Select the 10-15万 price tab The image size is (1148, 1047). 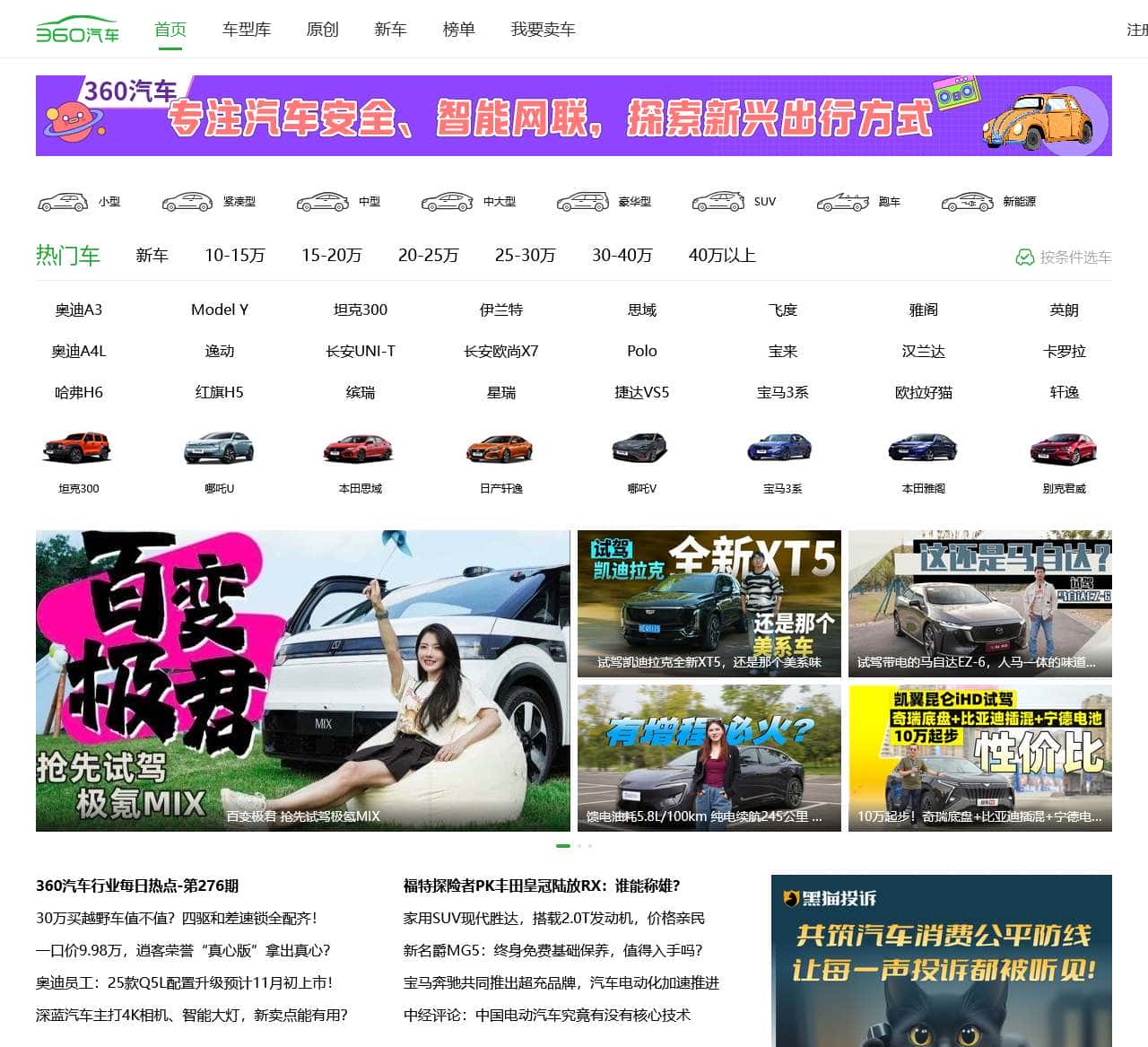[235, 256]
